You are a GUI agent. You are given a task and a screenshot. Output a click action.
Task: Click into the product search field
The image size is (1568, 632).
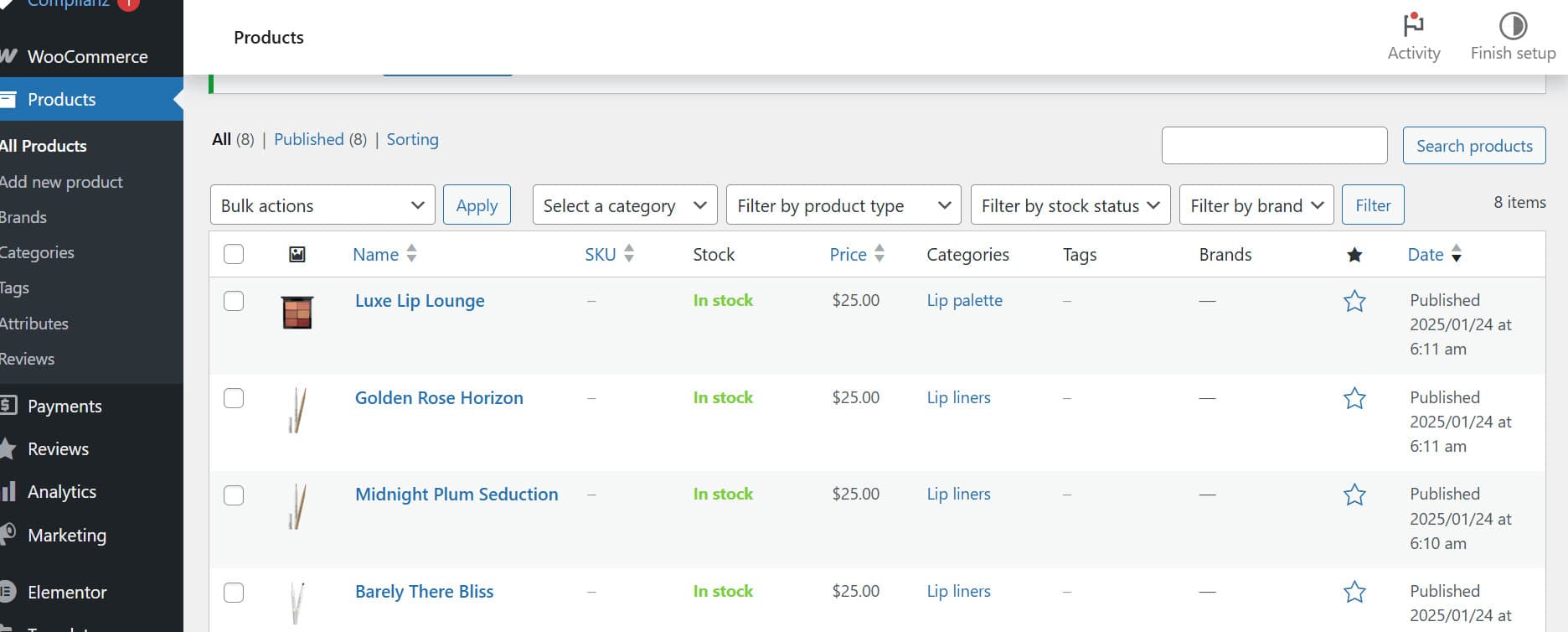[x=1274, y=146]
